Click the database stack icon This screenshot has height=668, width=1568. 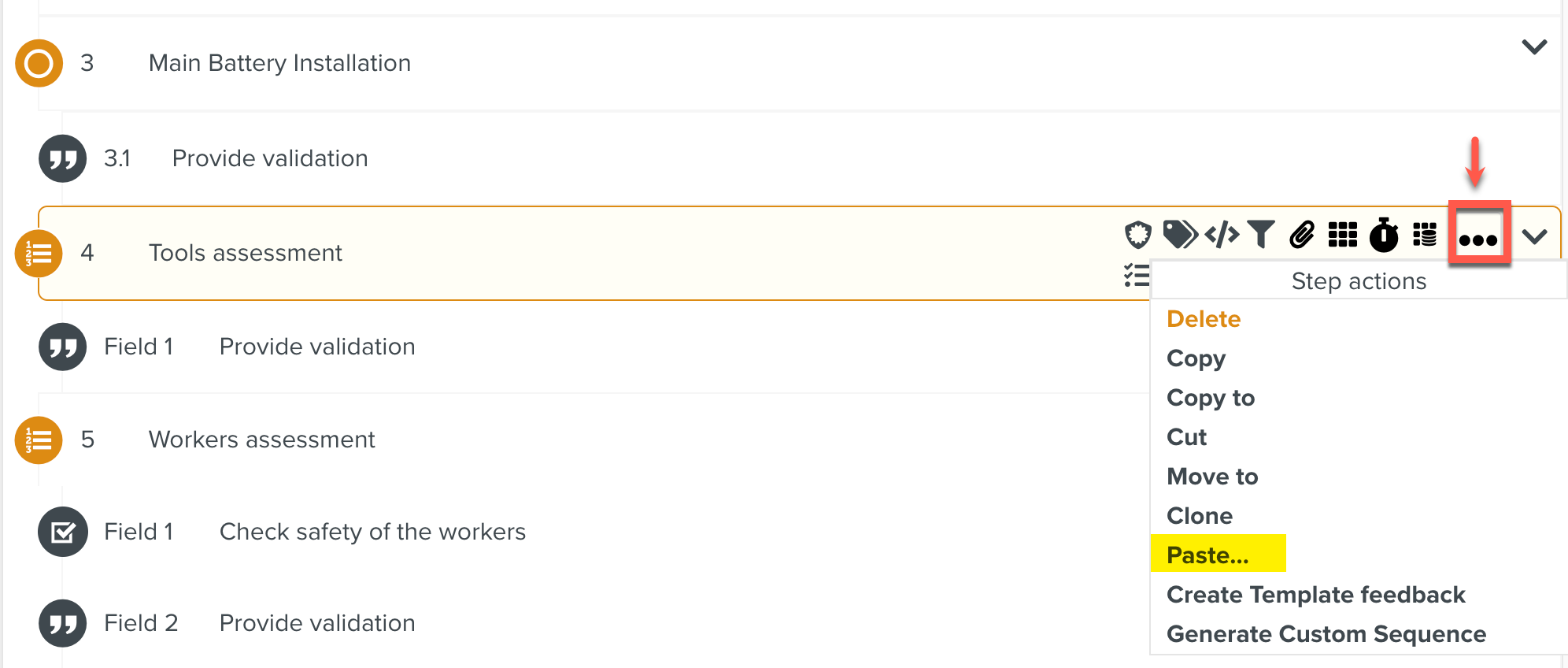point(1425,235)
